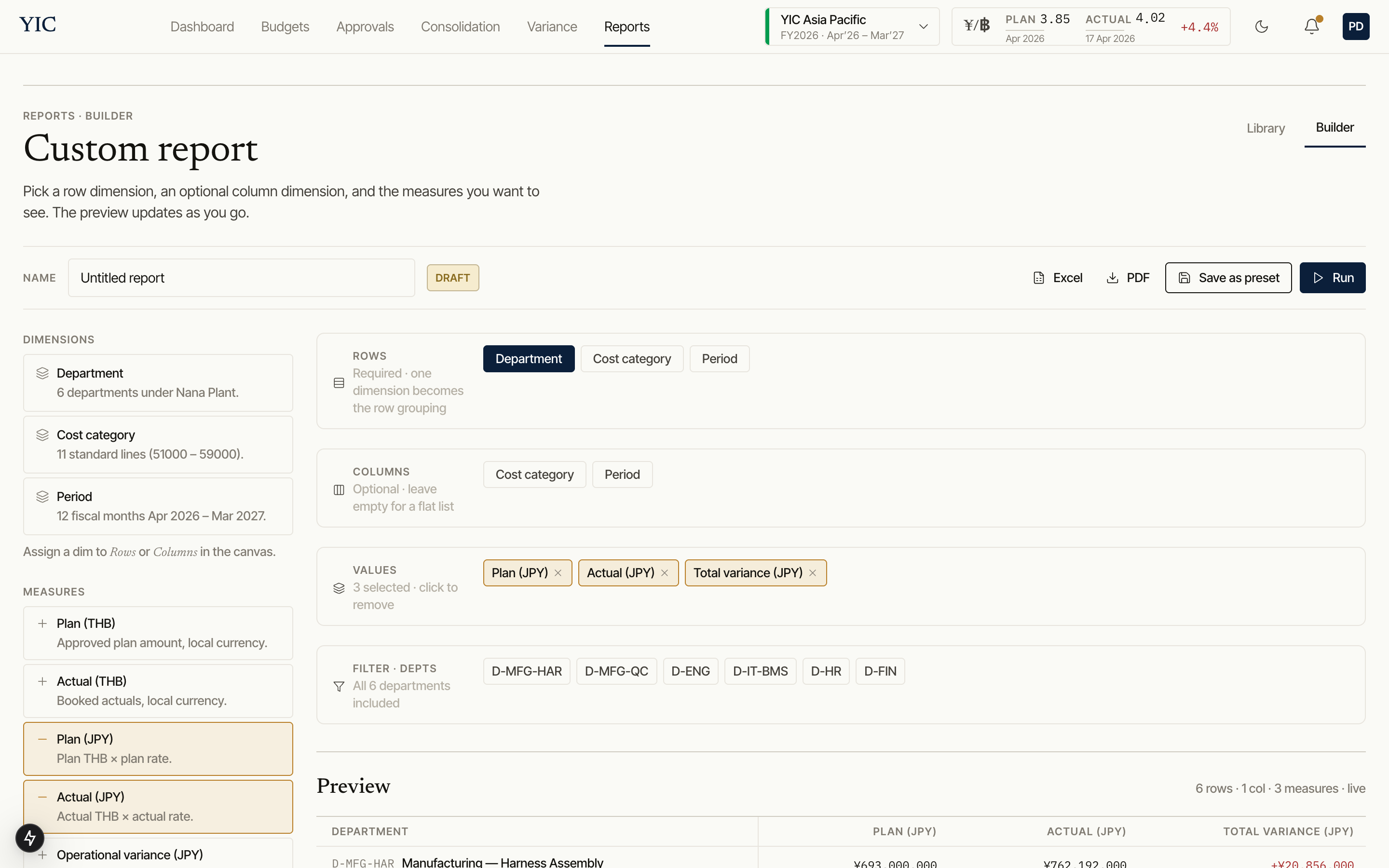Click the lightning quick-action button

(x=30, y=838)
